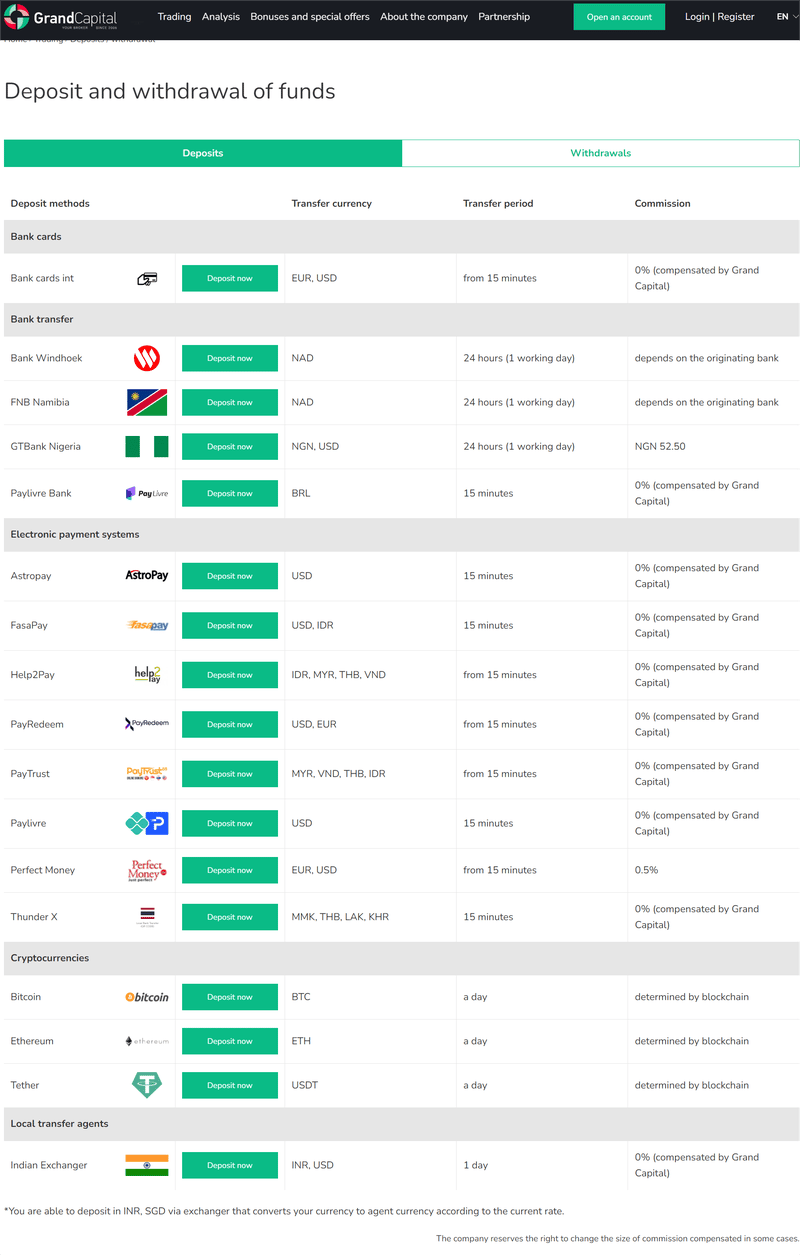Click the Bitcoin logo

[147, 997]
